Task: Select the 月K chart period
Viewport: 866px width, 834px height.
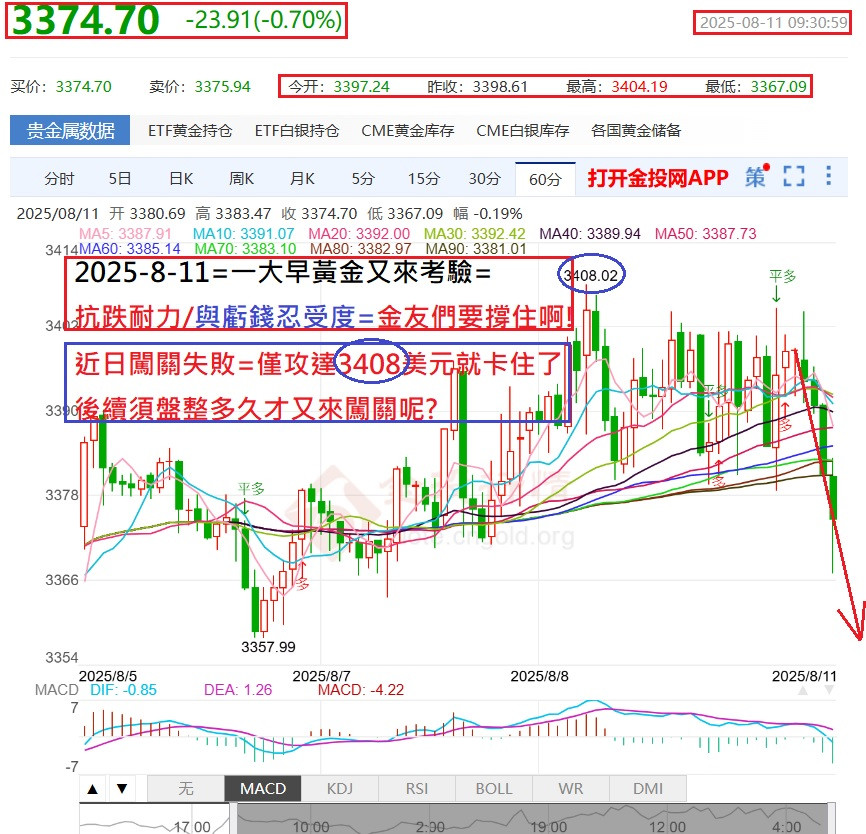Action: 302,179
